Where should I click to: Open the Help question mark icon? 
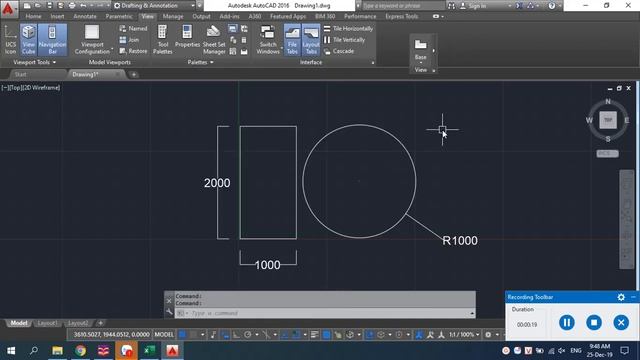551,6
